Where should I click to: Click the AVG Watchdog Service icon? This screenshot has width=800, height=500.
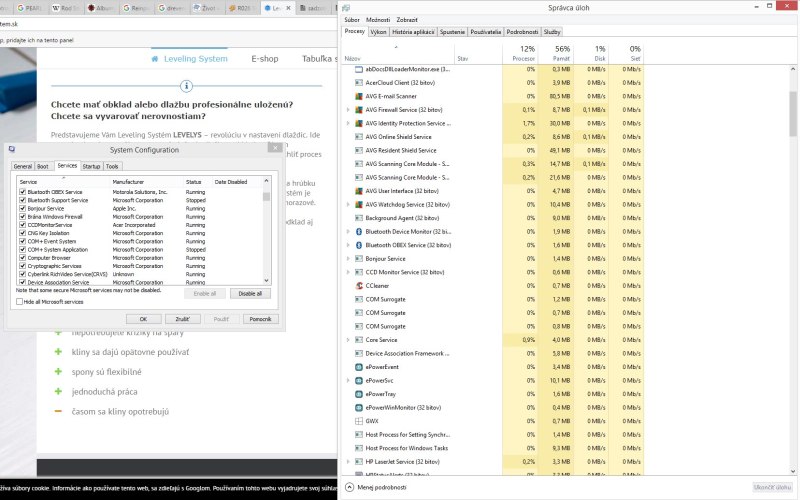coord(359,205)
